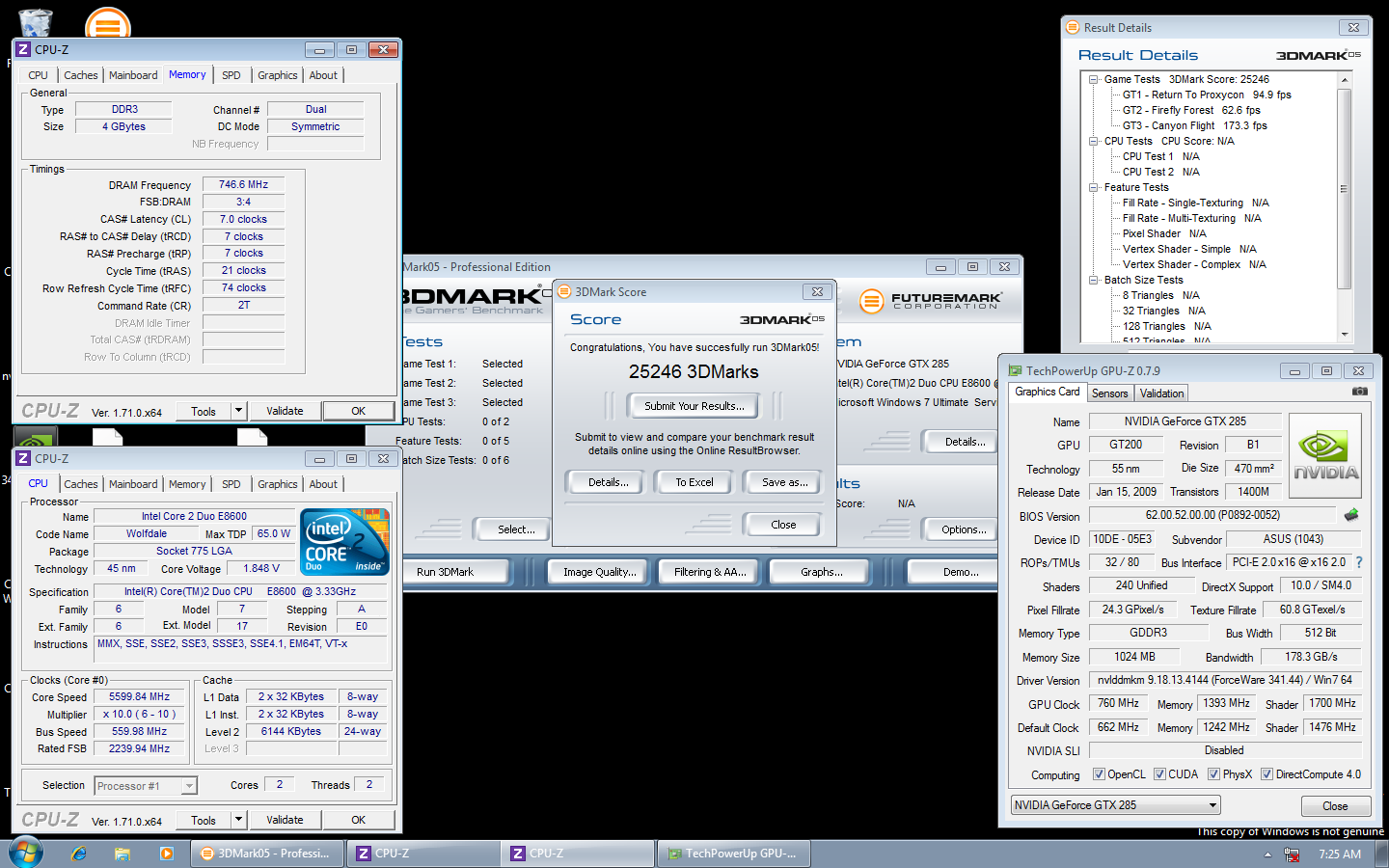The width and height of the screenshot is (1389, 868).
Task: Click Submit Your Results button
Action: point(694,406)
